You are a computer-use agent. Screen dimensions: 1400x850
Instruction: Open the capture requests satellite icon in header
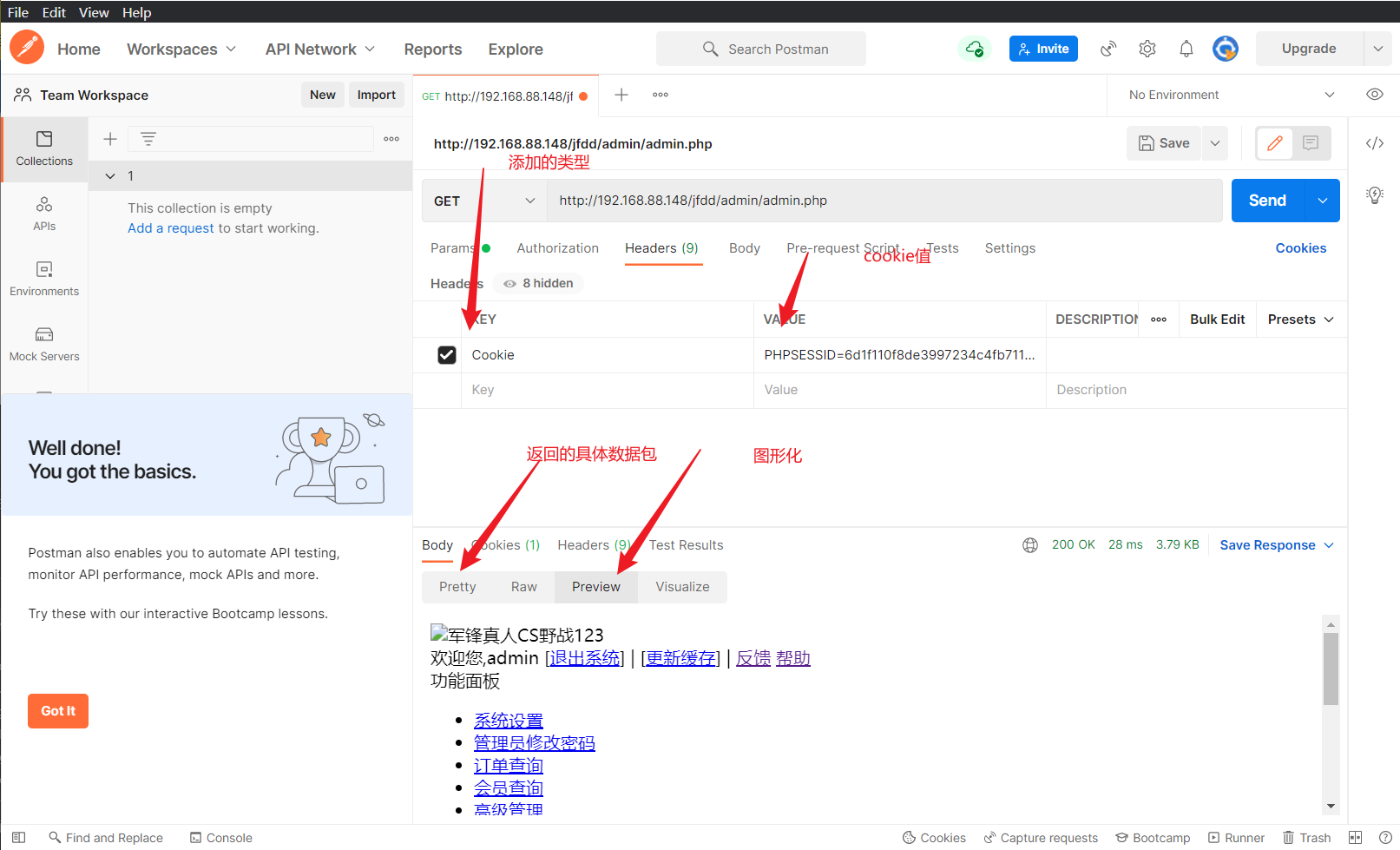[1108, 49]
